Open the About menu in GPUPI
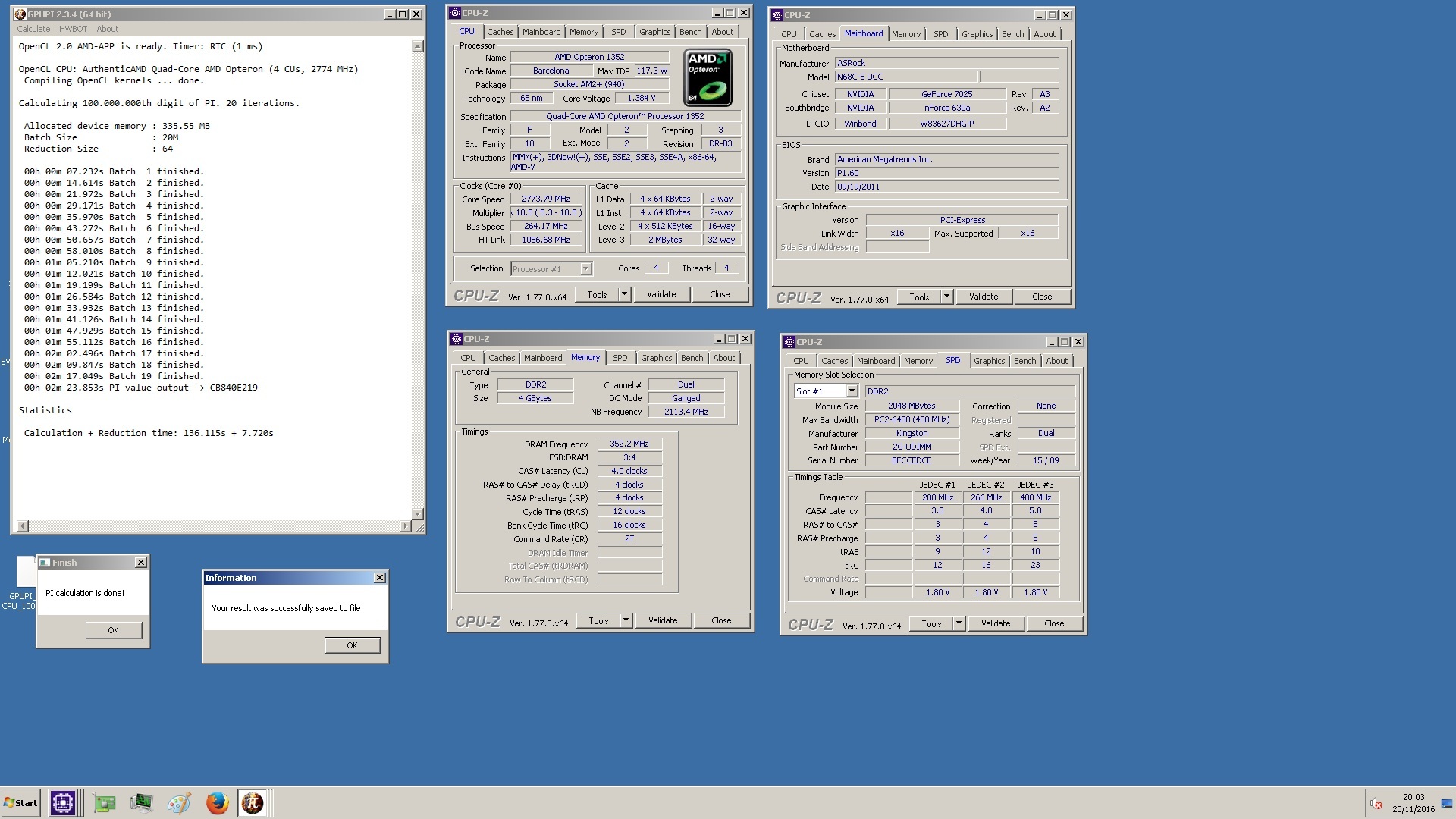The width and height of the screenshot is (1456, 819). point(107,29)
